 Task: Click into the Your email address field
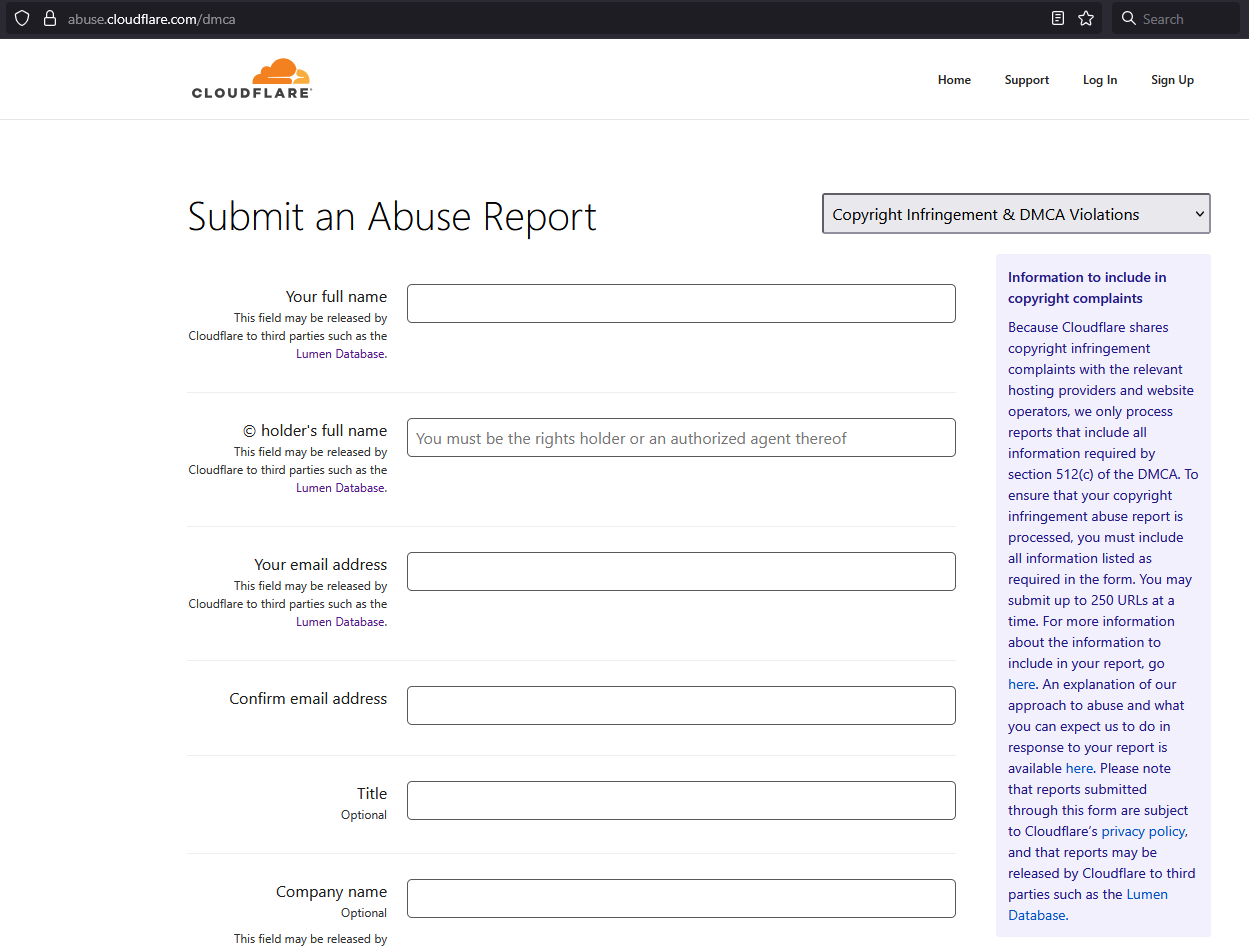(681, 571)
